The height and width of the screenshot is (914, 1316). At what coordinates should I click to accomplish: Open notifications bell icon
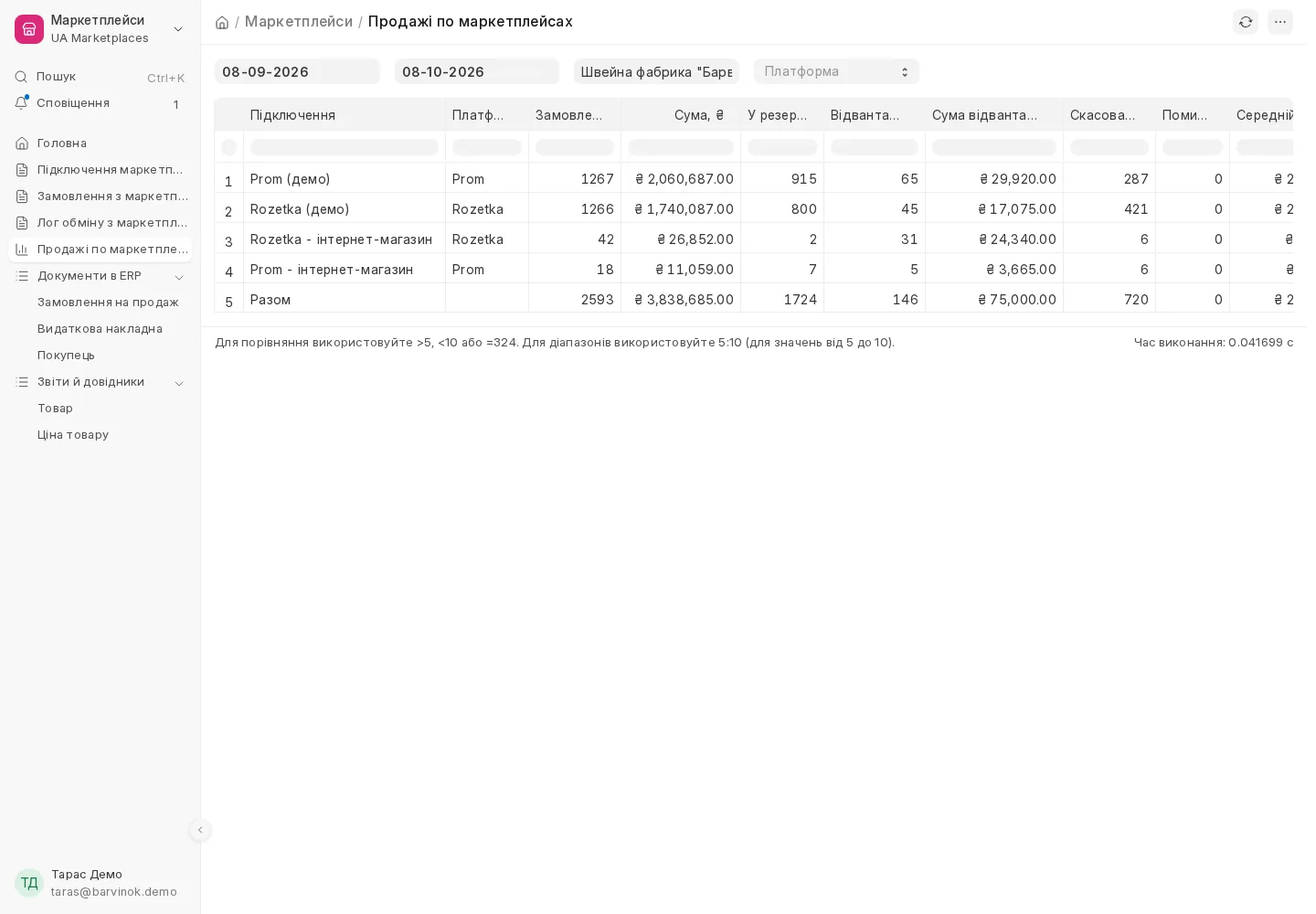21,103
